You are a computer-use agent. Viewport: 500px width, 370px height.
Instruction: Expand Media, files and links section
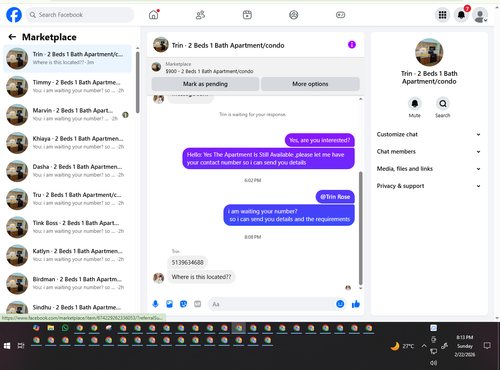[429, 169]
